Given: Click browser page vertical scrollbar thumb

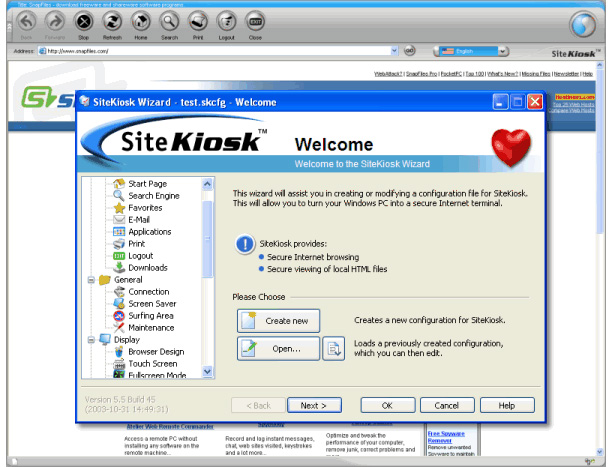Looking at the screenshot, I should (x=600, y=151).
